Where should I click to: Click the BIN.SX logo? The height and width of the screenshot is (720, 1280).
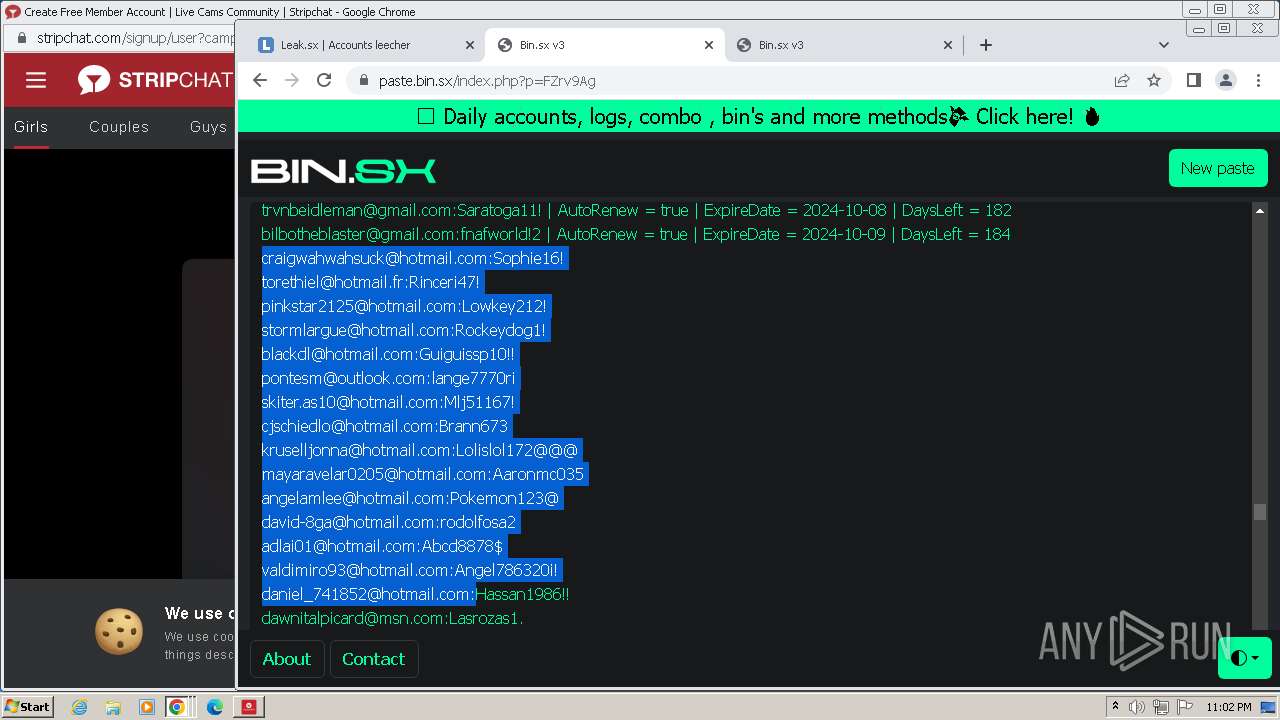click(x=343, y=171)
